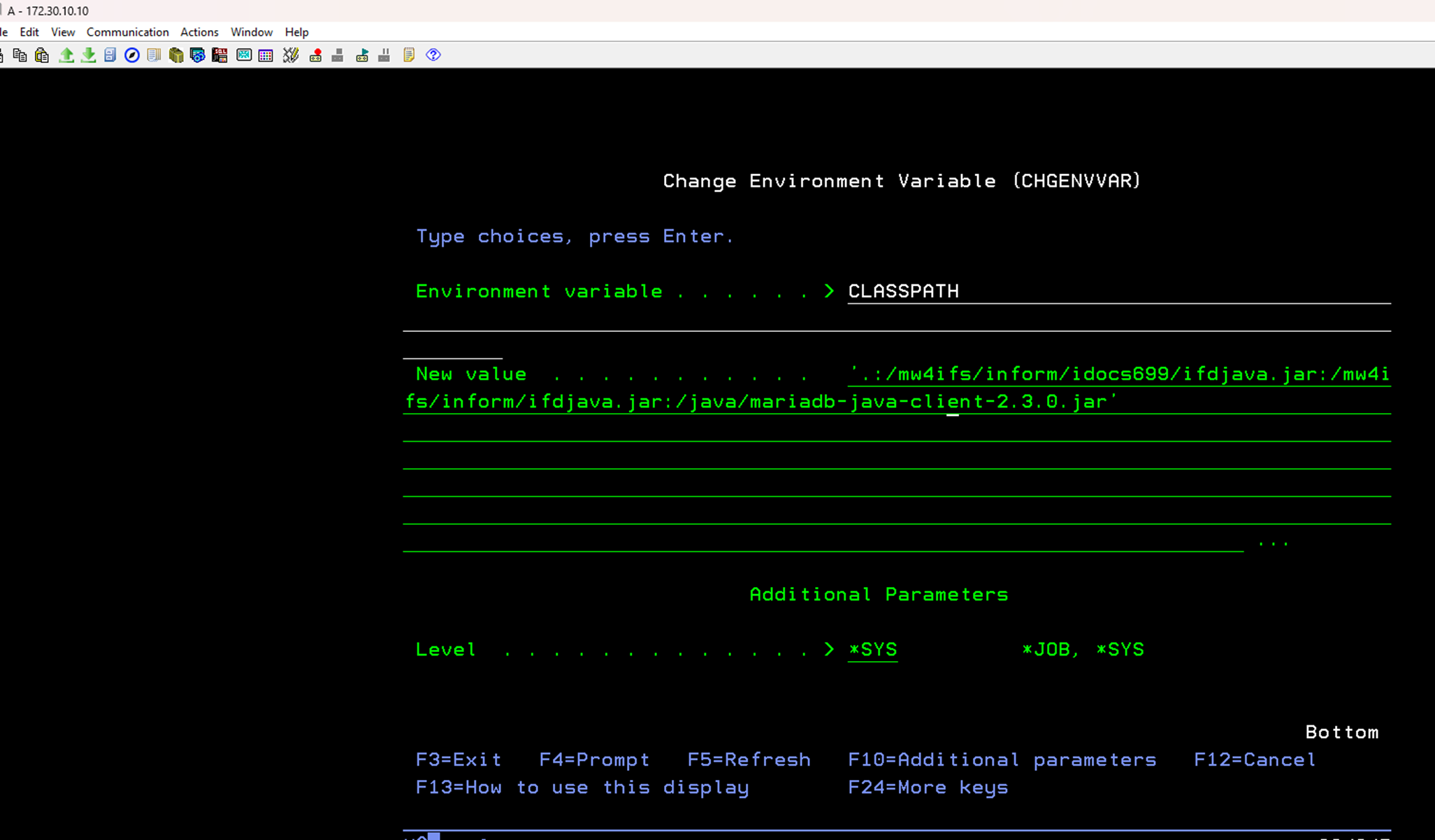Open the Communication menu
This screenshot has width=1435, height=840.
pos(127,32)
